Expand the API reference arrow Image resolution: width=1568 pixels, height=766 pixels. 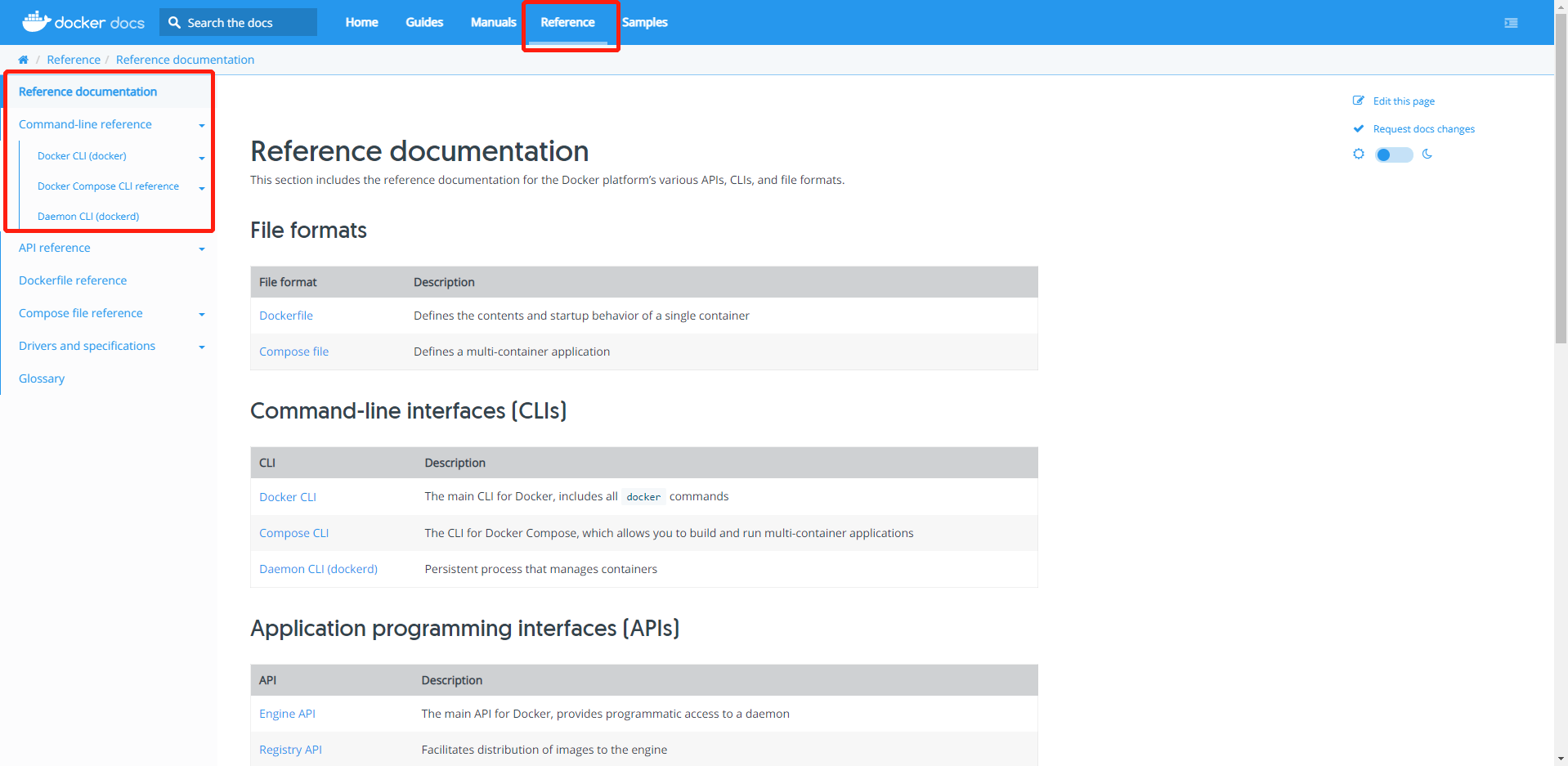(202, 249)
